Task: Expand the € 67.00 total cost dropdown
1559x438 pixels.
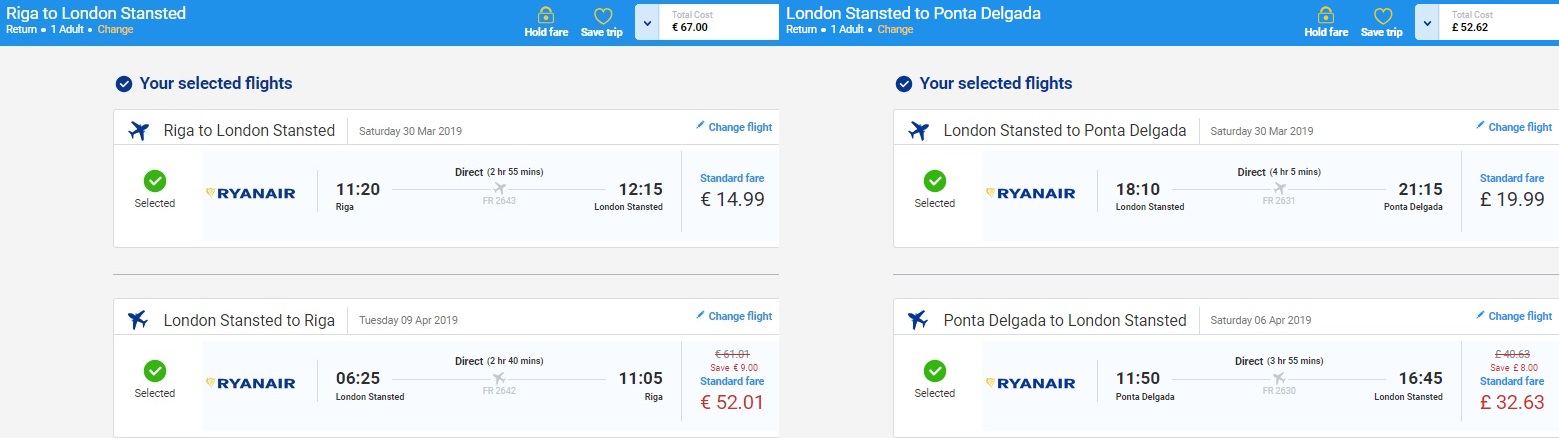Action: coord(647,22)
